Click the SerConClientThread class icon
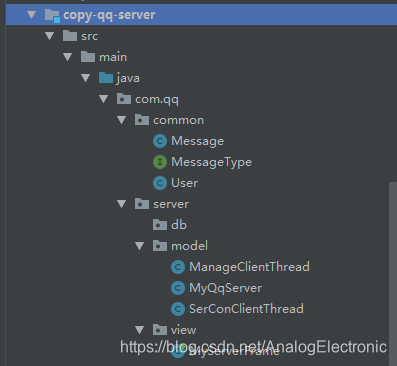397x366 pixels. click(178, 309)
